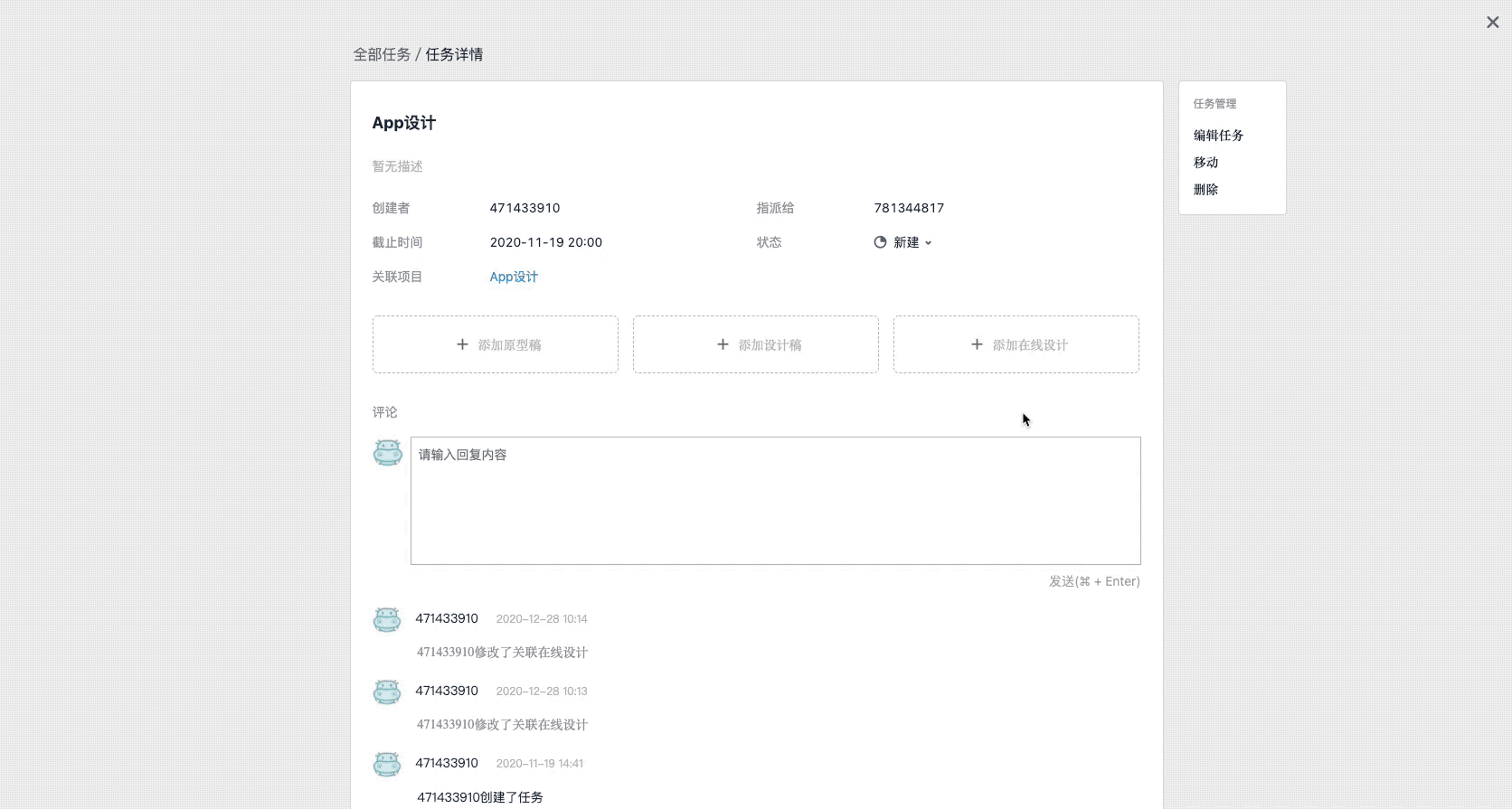Click 发送 to send the comment
This screenshot has height=809, width=1512.
click(1094, 581)
